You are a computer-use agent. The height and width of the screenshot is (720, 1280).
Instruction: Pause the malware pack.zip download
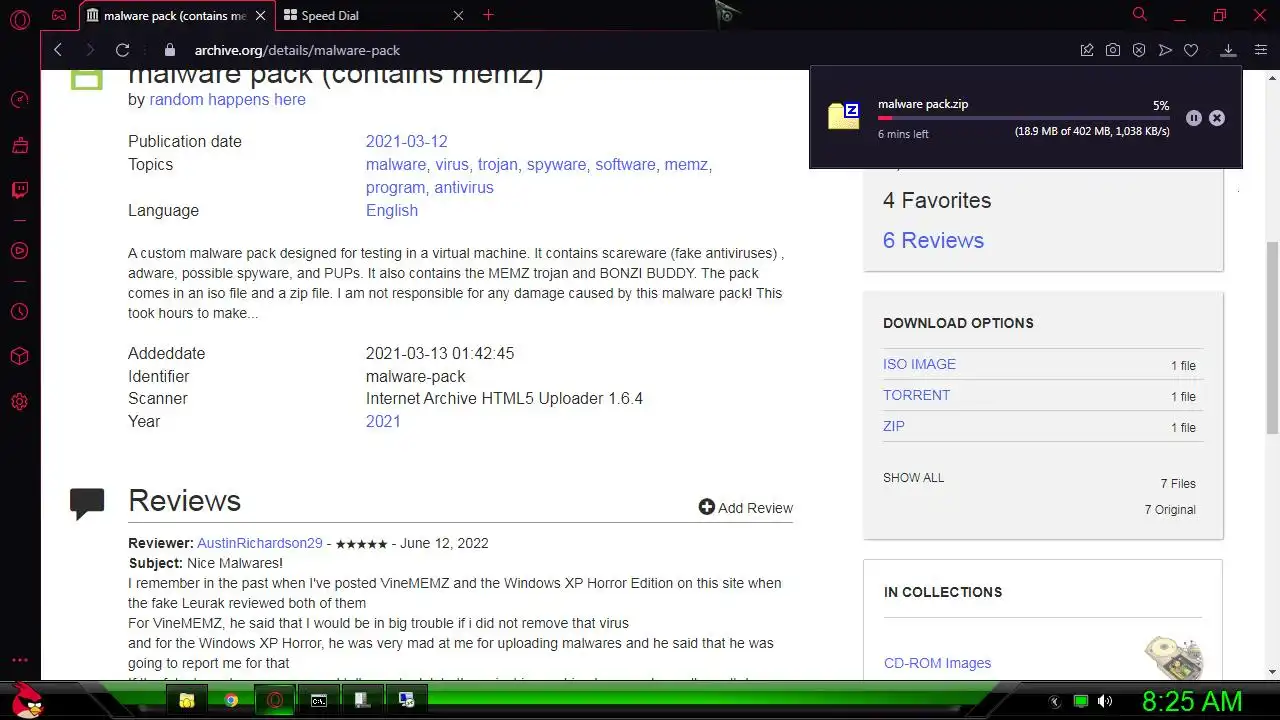tap(1193, 118)
